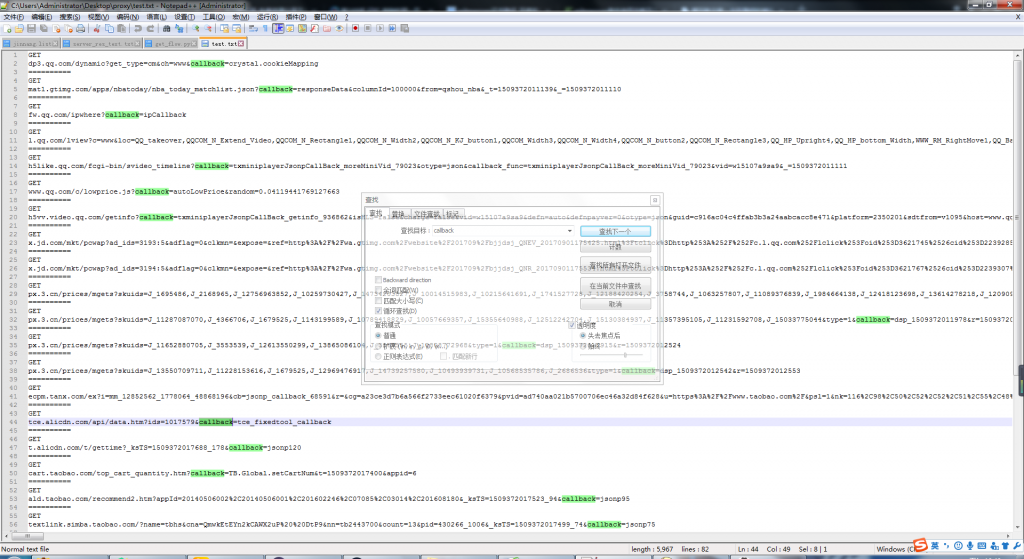
Task: Click the Save All toolbar icon
Action: point(44,29)
